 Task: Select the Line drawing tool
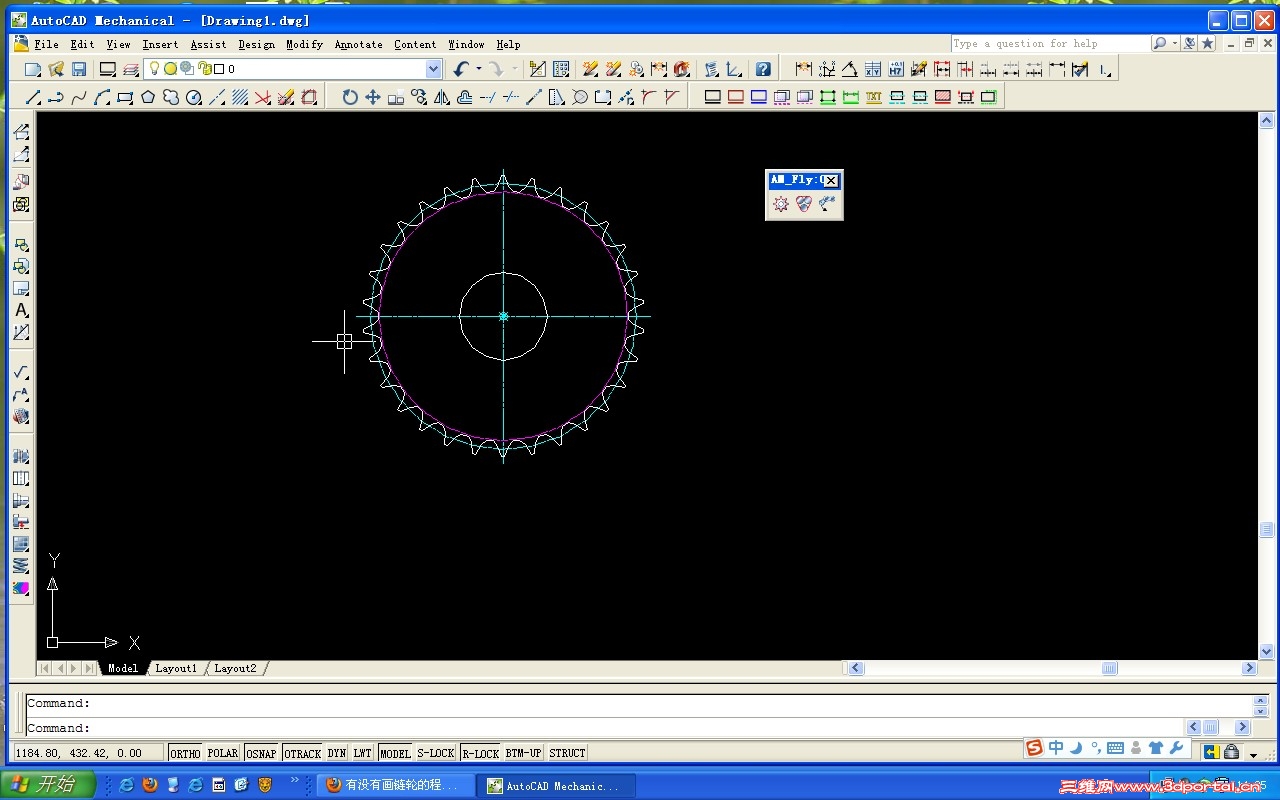click(32, 97)
